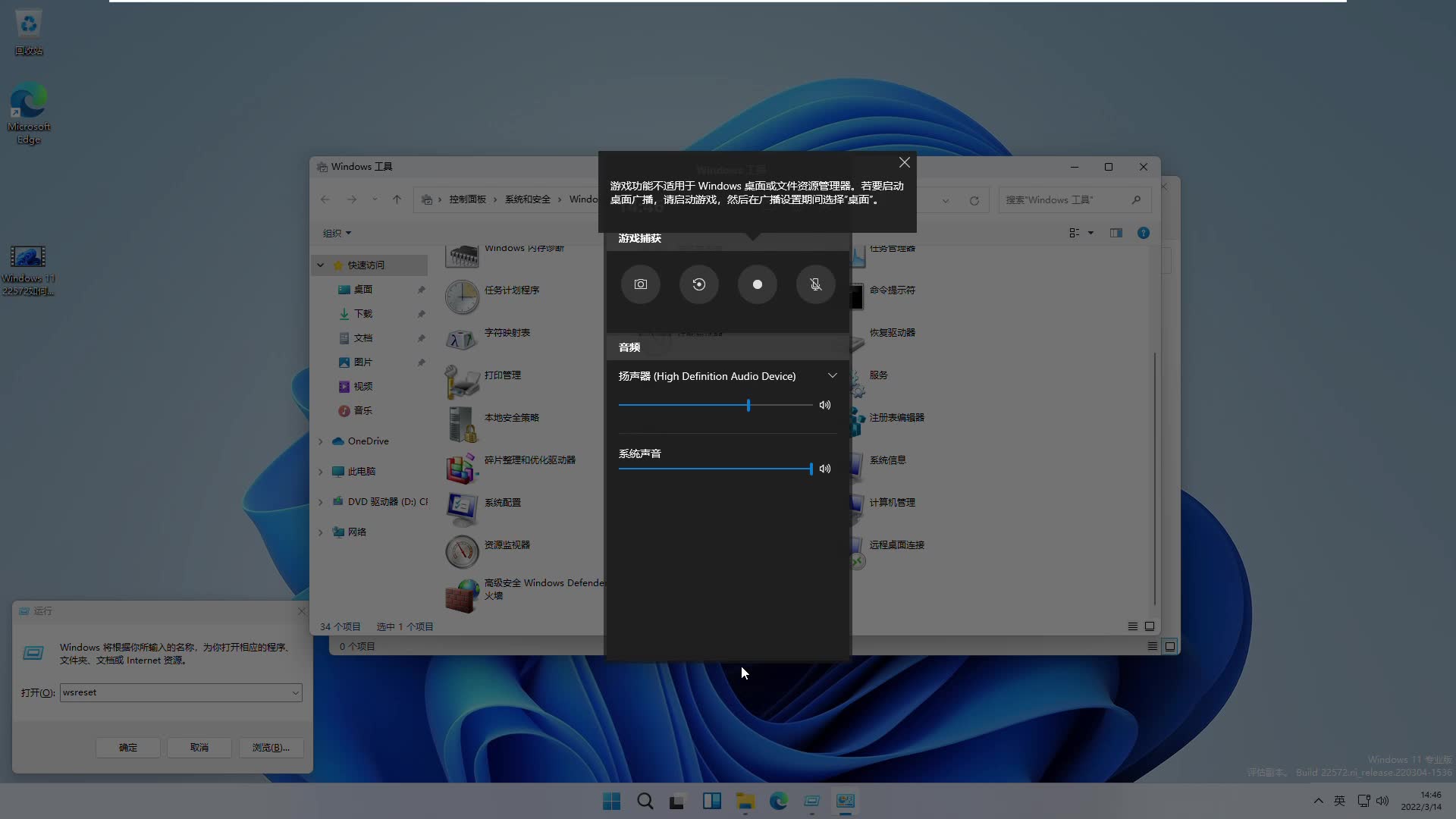1456x819 pixels.
Task: Open 资源监视器 from the tools list
Action: 509,544
